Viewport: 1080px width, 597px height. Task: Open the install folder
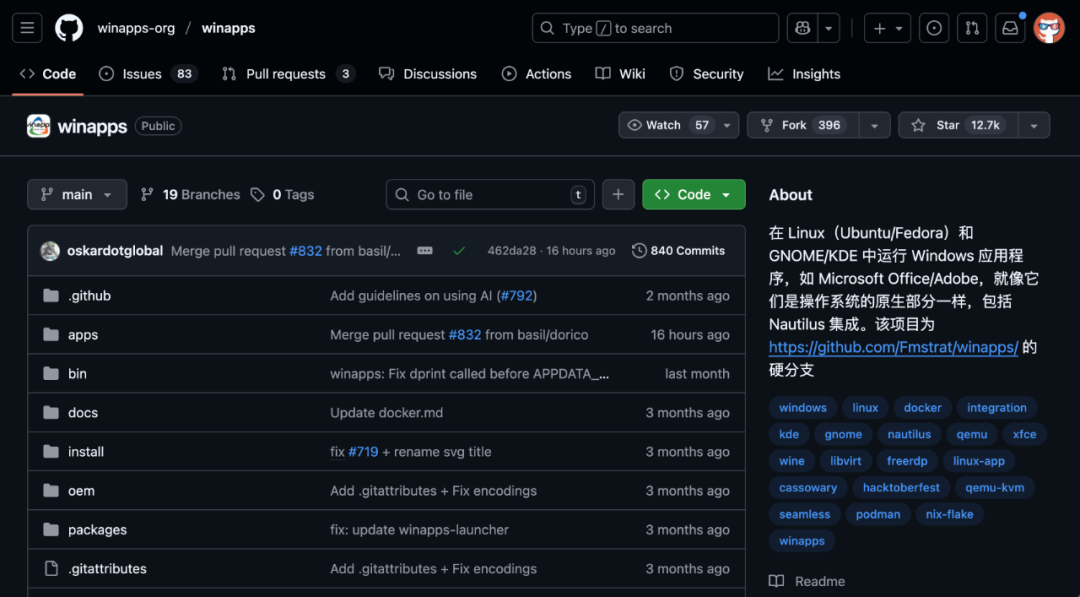pyautogui.click(x=86, y=452)
